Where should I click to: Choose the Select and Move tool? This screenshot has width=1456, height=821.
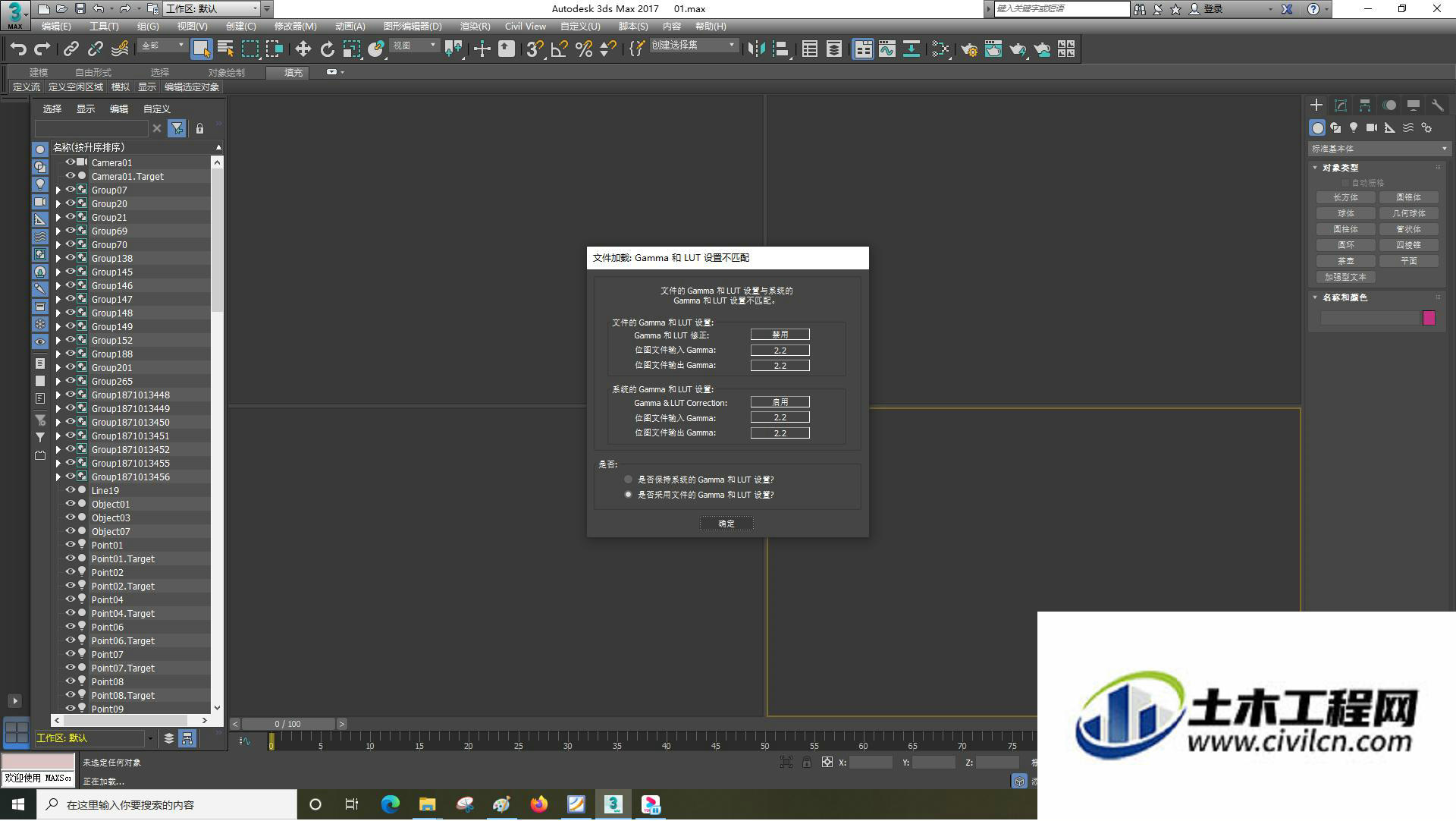coord(303,49)
